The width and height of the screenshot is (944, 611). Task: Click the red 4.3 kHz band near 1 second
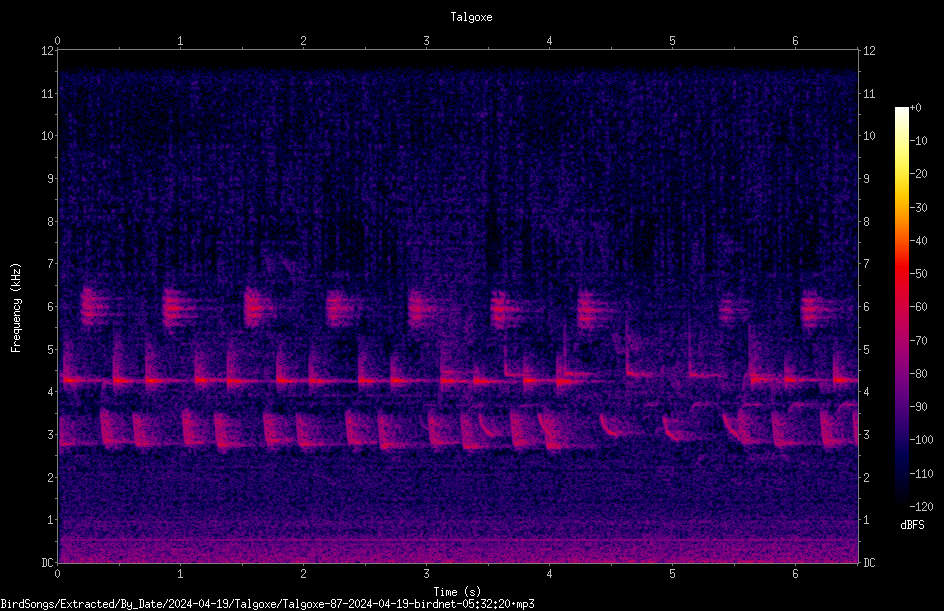[181, 380]
